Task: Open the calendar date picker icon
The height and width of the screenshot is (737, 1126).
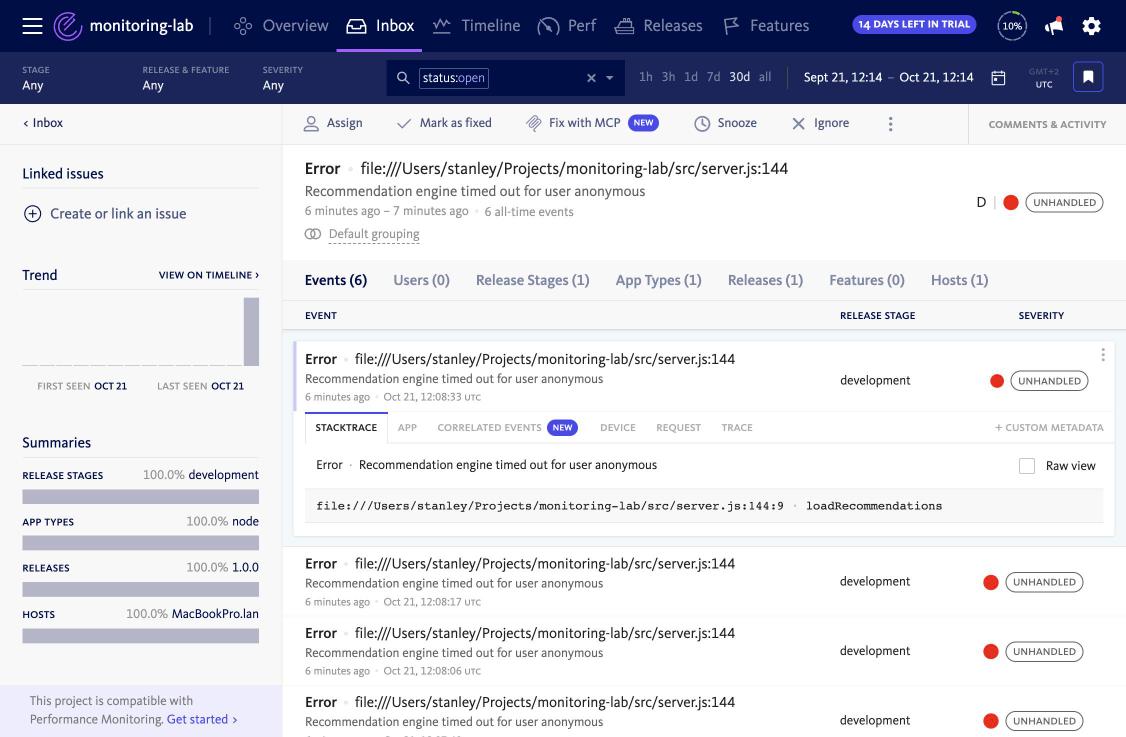Action: coord(998,78)
